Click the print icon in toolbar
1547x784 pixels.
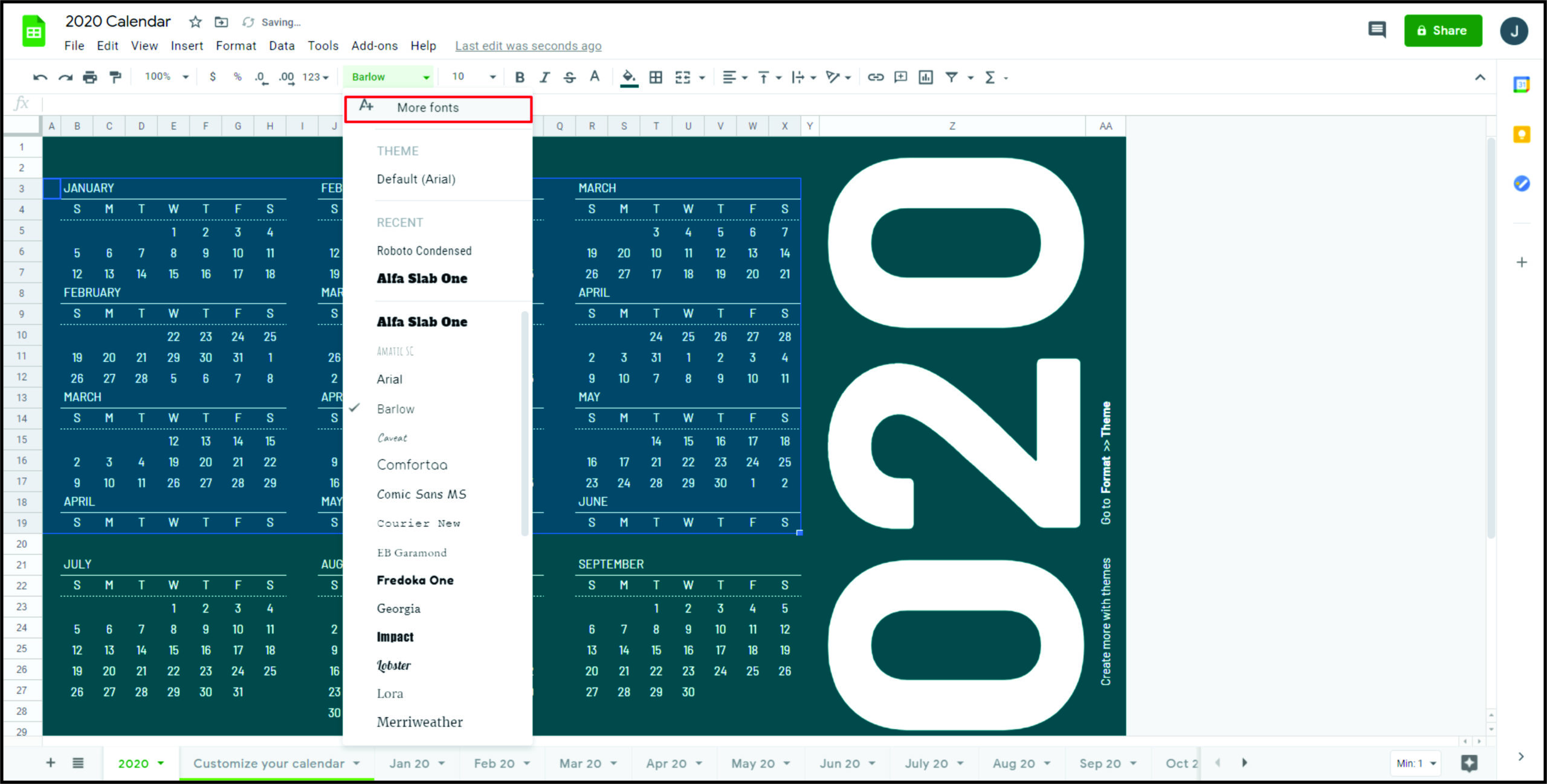coord(90,77)
